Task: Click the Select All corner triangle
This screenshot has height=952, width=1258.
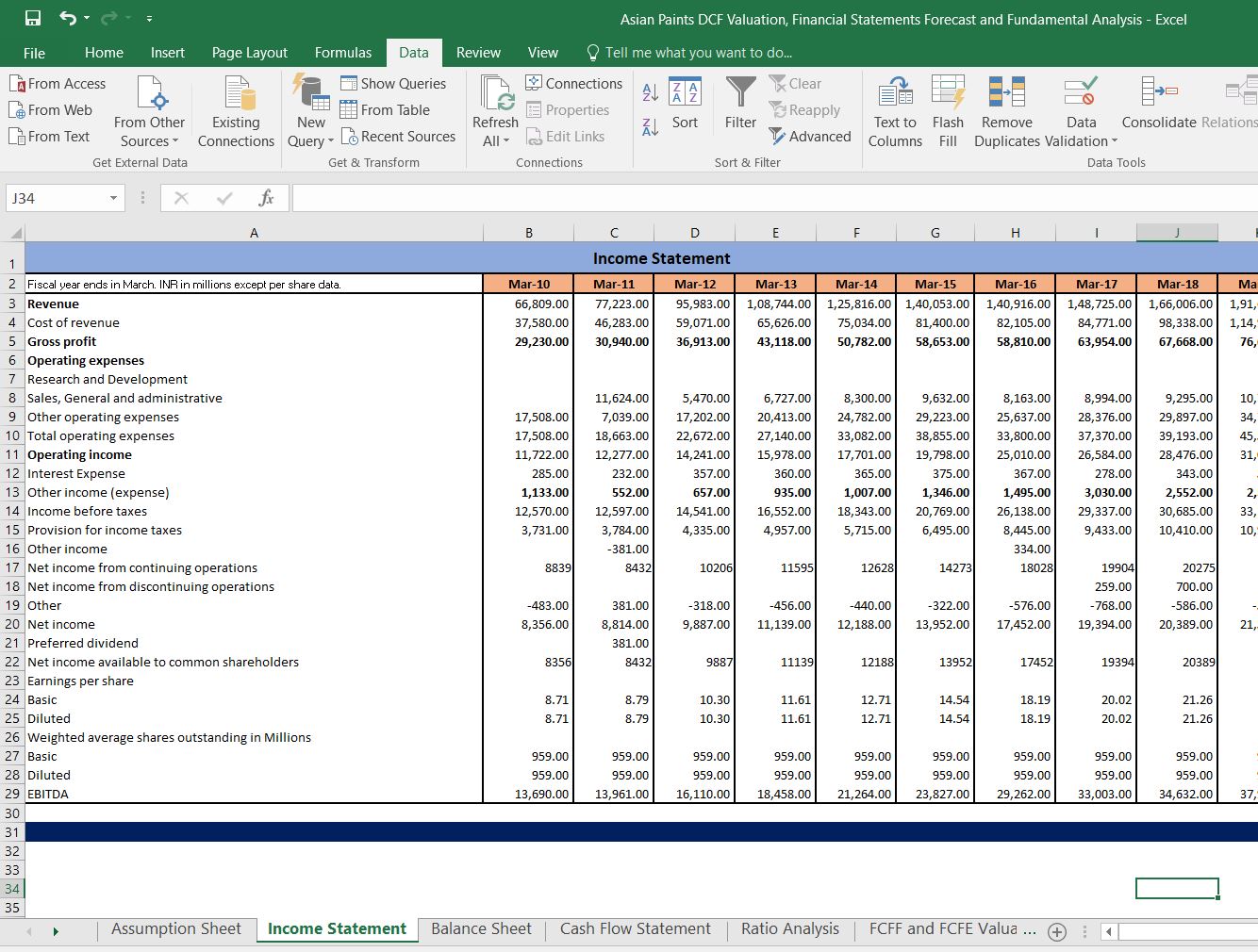Action: coord(14,233)
